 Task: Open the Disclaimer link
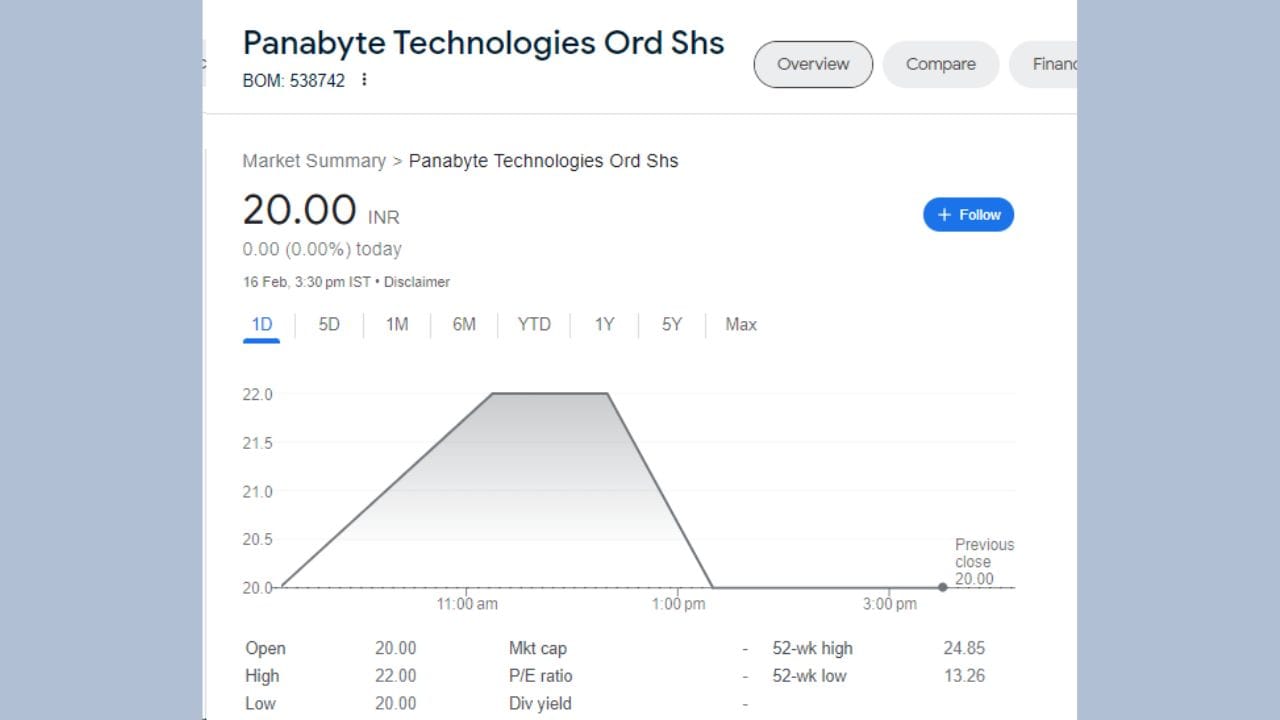(417, 282)
